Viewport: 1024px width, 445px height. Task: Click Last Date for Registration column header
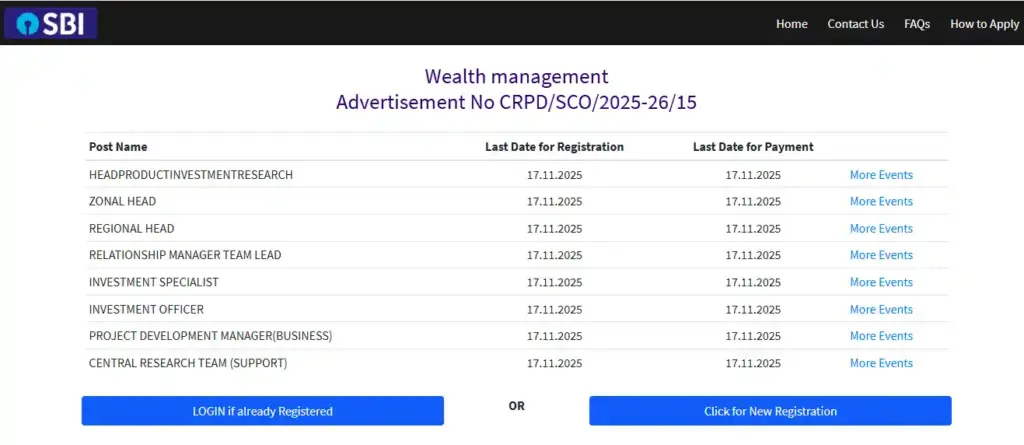click(554, 147)
